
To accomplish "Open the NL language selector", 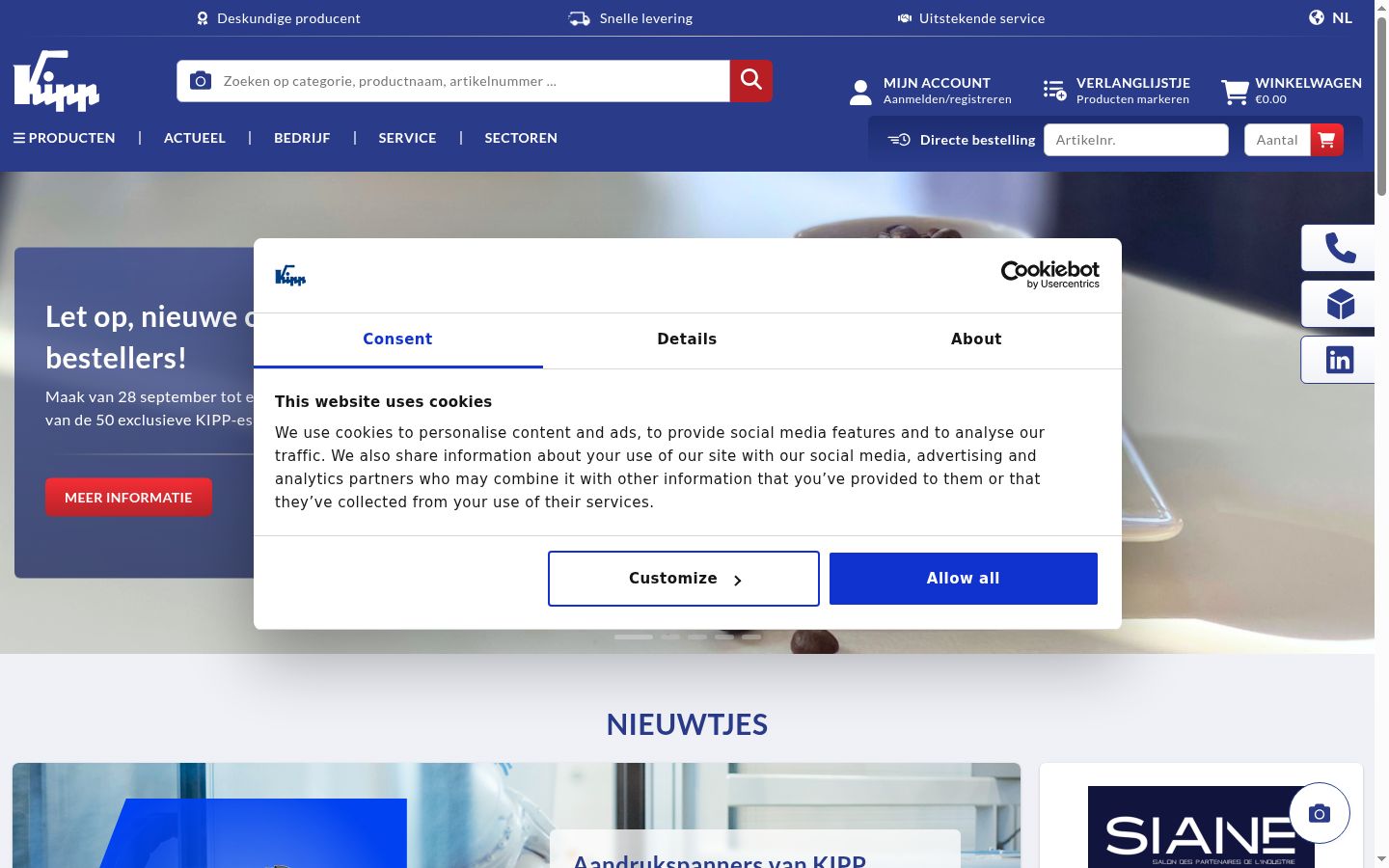I will [x=1342, y=17].
